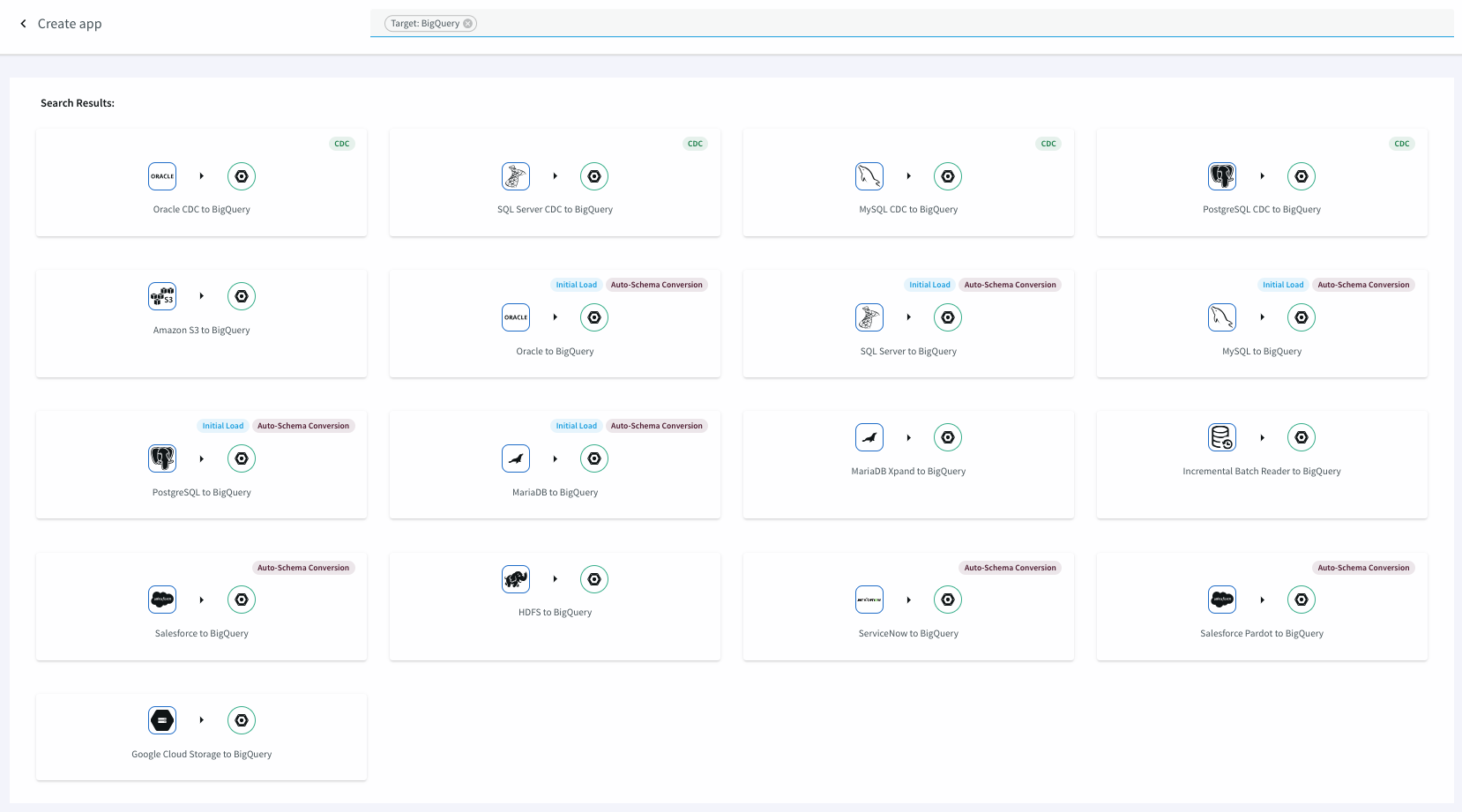Click the SQL Server icon in SQL Server CDC card
Image resolution: width=1462 pixels, height=812 pixels.
point(516,176)
